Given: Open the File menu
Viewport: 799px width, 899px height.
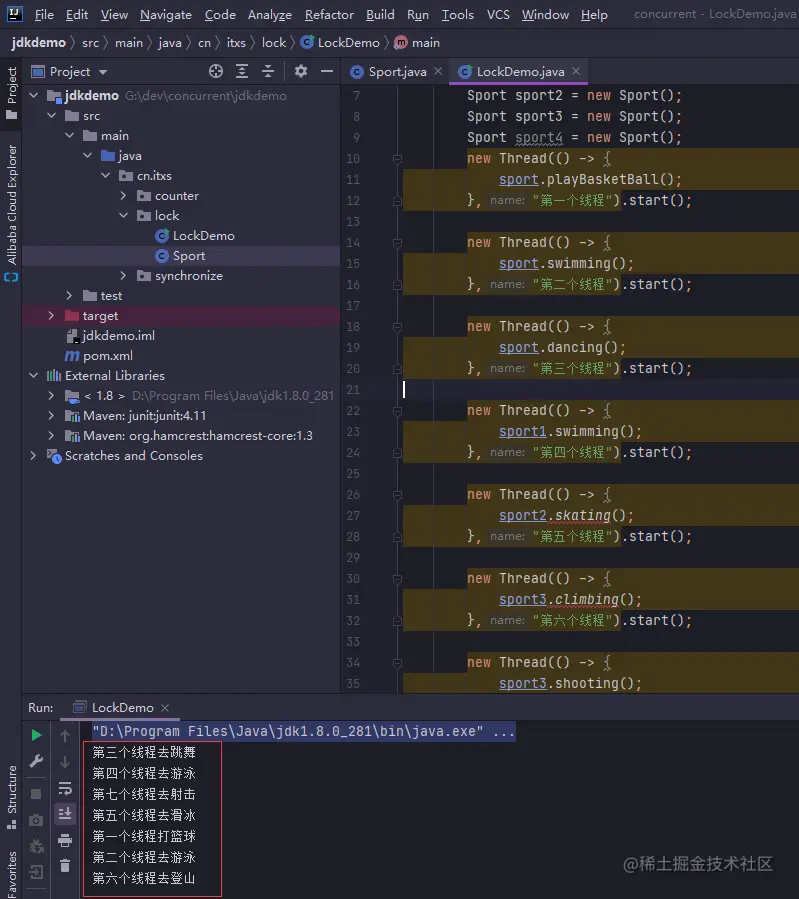Looking at the screenshot, I should tap(44, 14).
